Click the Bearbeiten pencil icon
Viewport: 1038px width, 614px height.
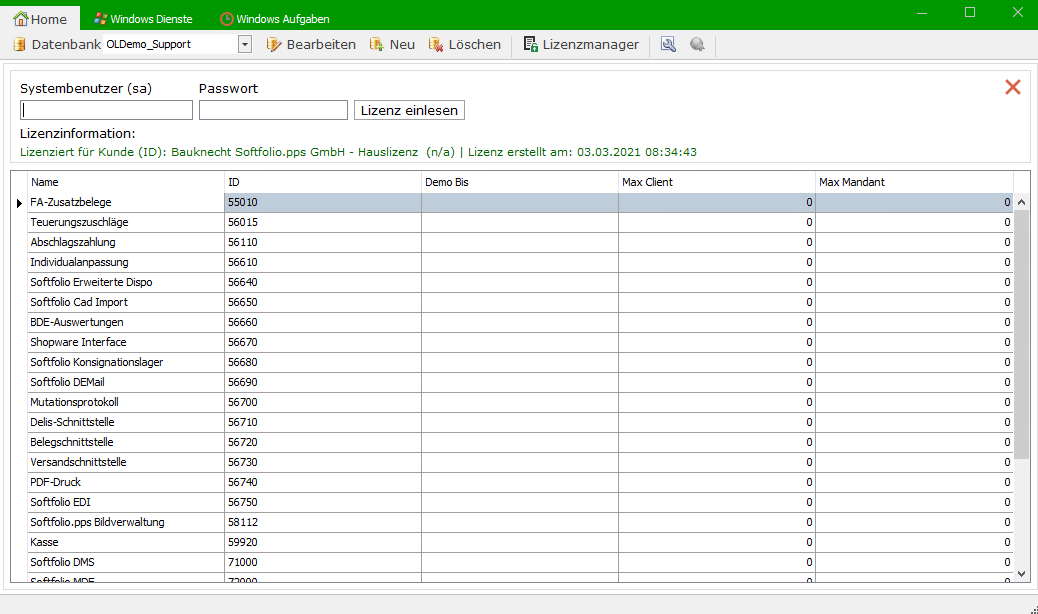point(275,45)
